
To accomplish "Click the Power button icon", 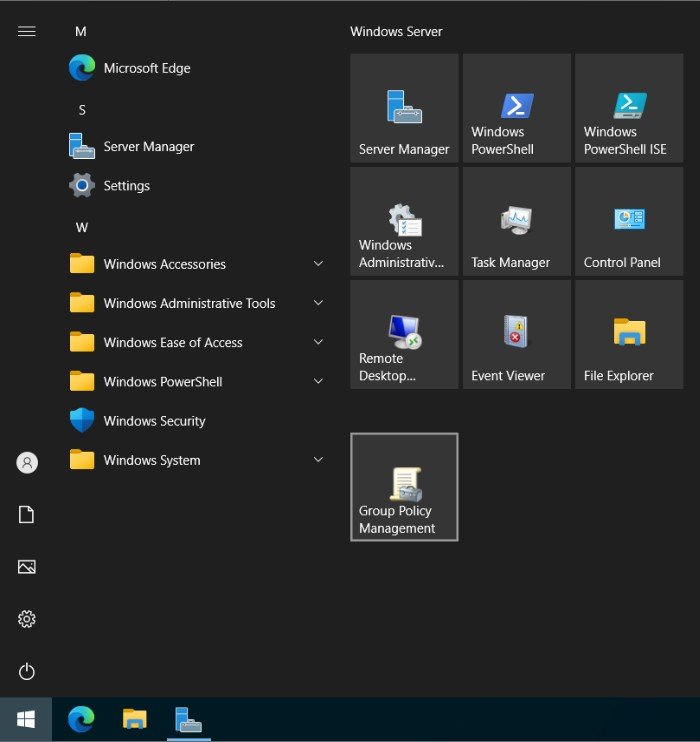I will (x=27, y=671).
